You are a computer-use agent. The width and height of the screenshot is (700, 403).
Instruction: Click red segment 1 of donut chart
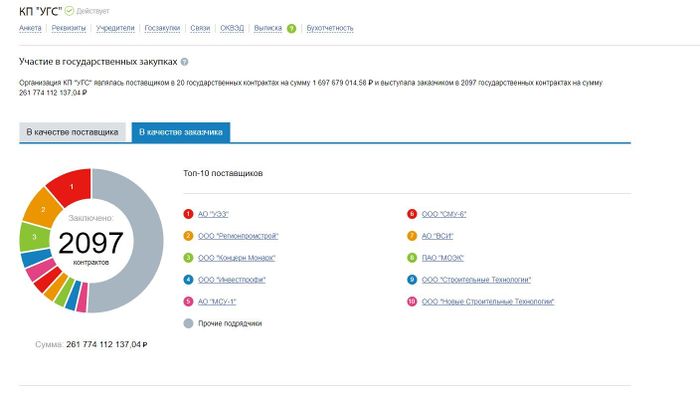(72, 186)
